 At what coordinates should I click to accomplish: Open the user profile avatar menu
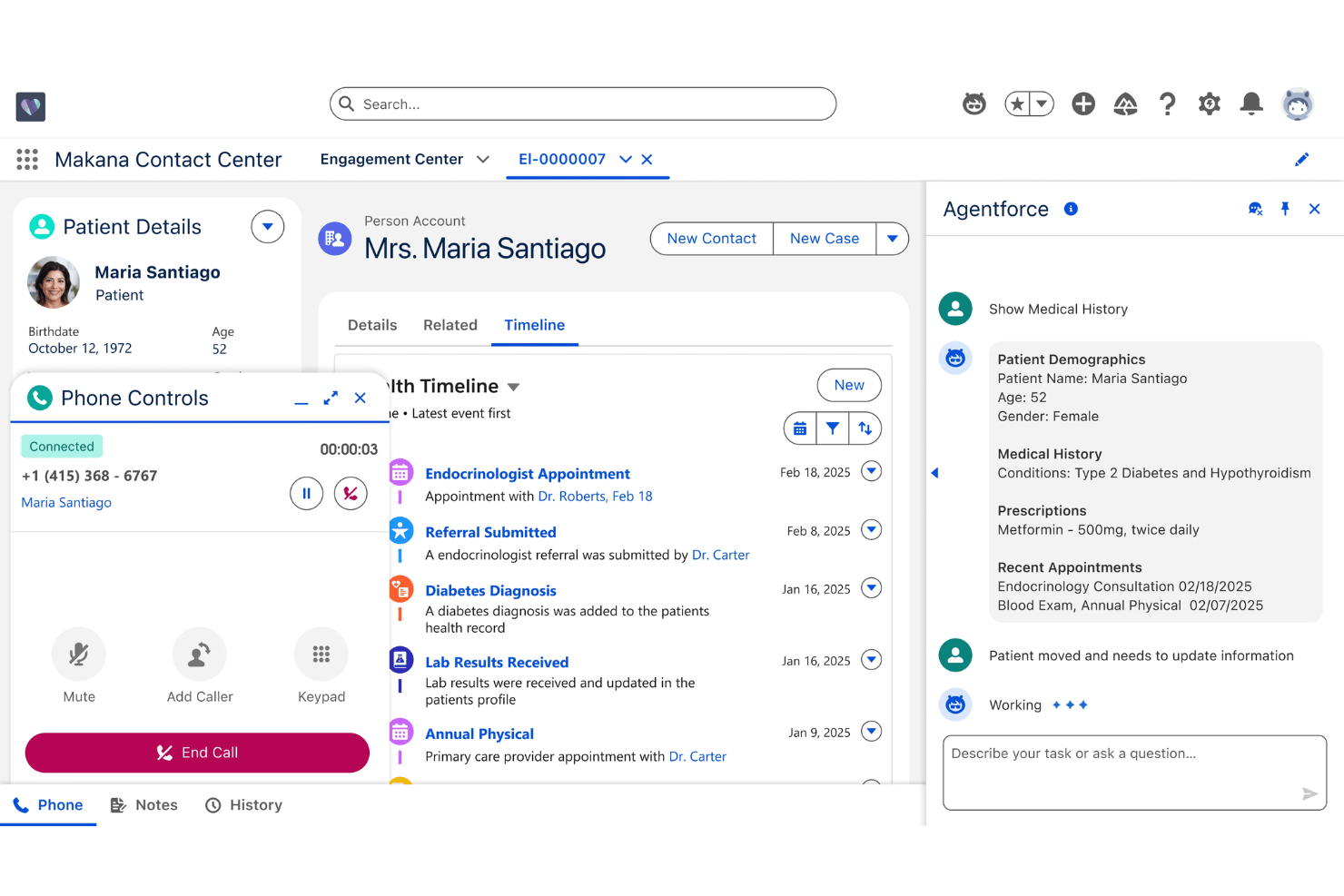[1298, 104]
